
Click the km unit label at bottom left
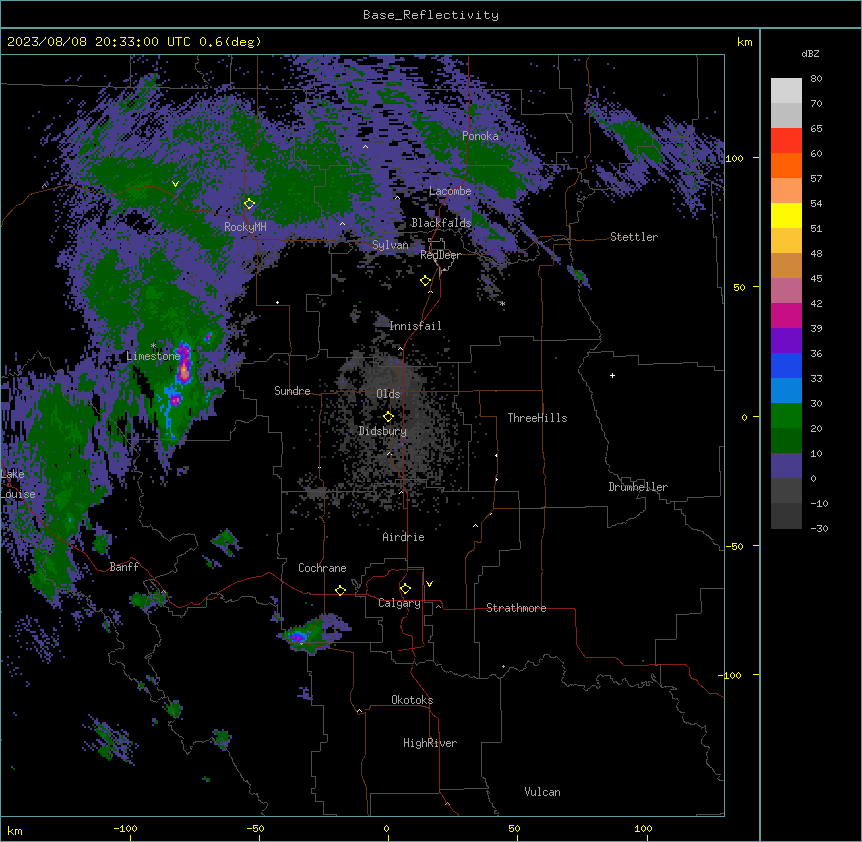(x=15, y=831)
